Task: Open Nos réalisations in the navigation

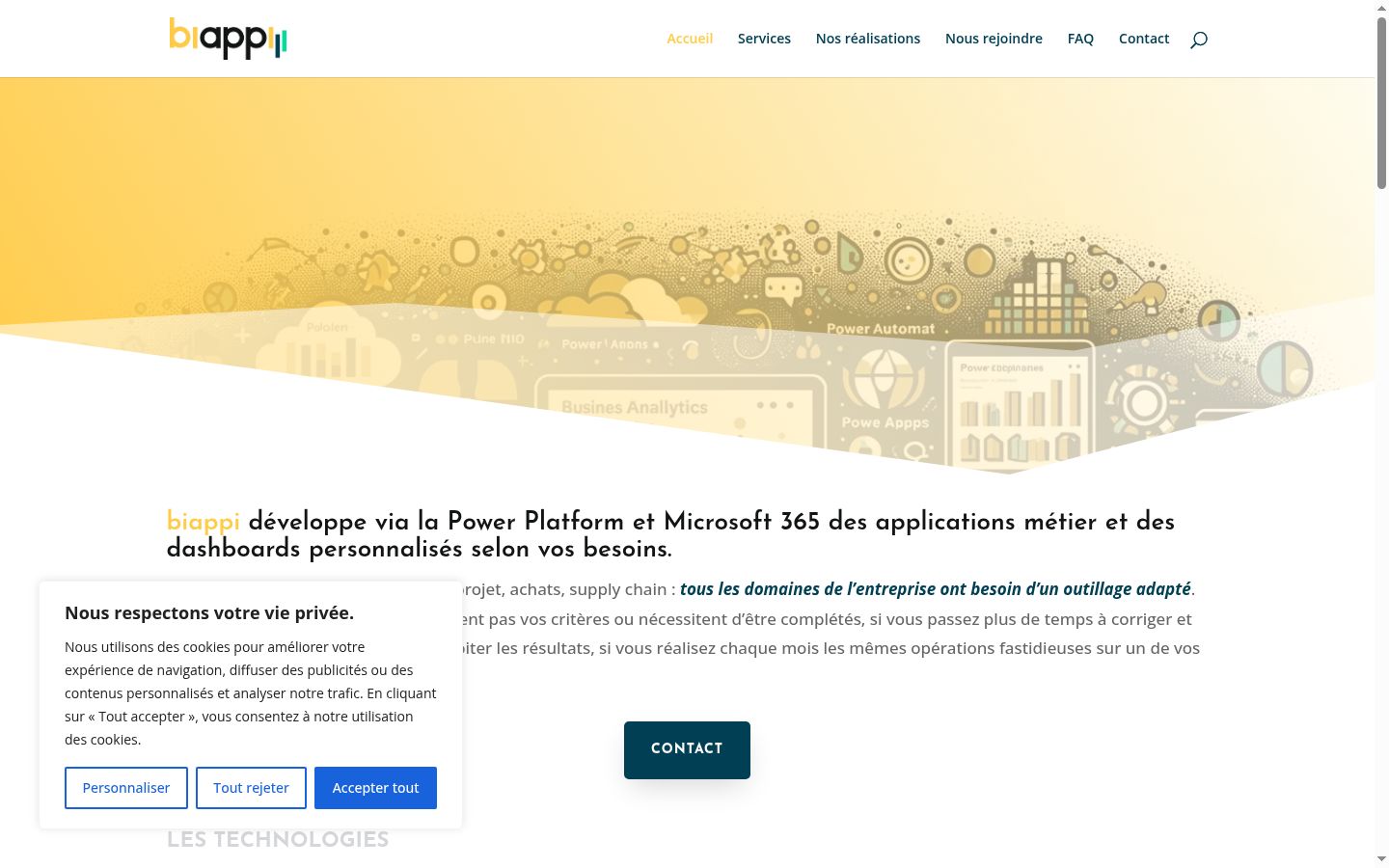Action: 868,39
